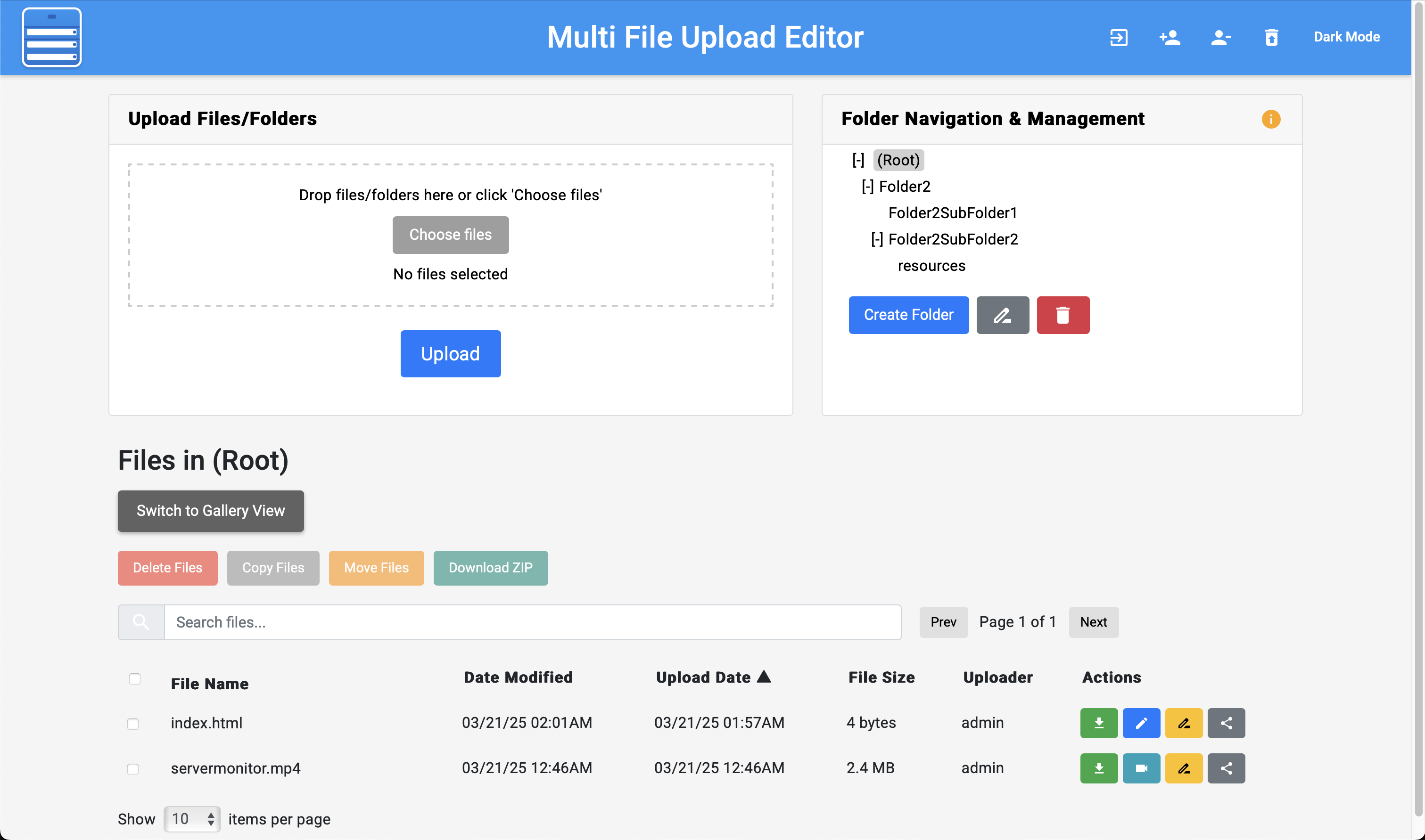
Task: Click the red delete folder trash button
Action: (1063, 315)
